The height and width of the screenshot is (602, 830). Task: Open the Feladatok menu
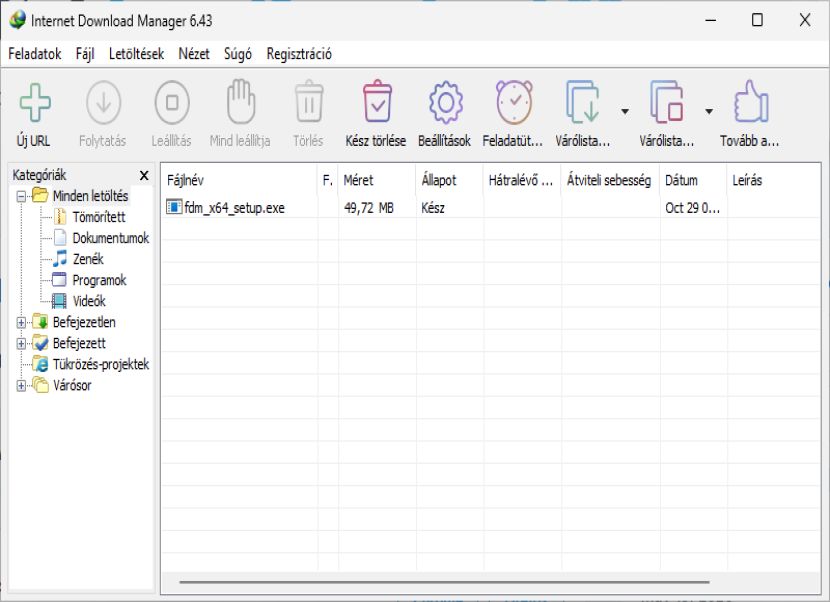coord(34,54)
